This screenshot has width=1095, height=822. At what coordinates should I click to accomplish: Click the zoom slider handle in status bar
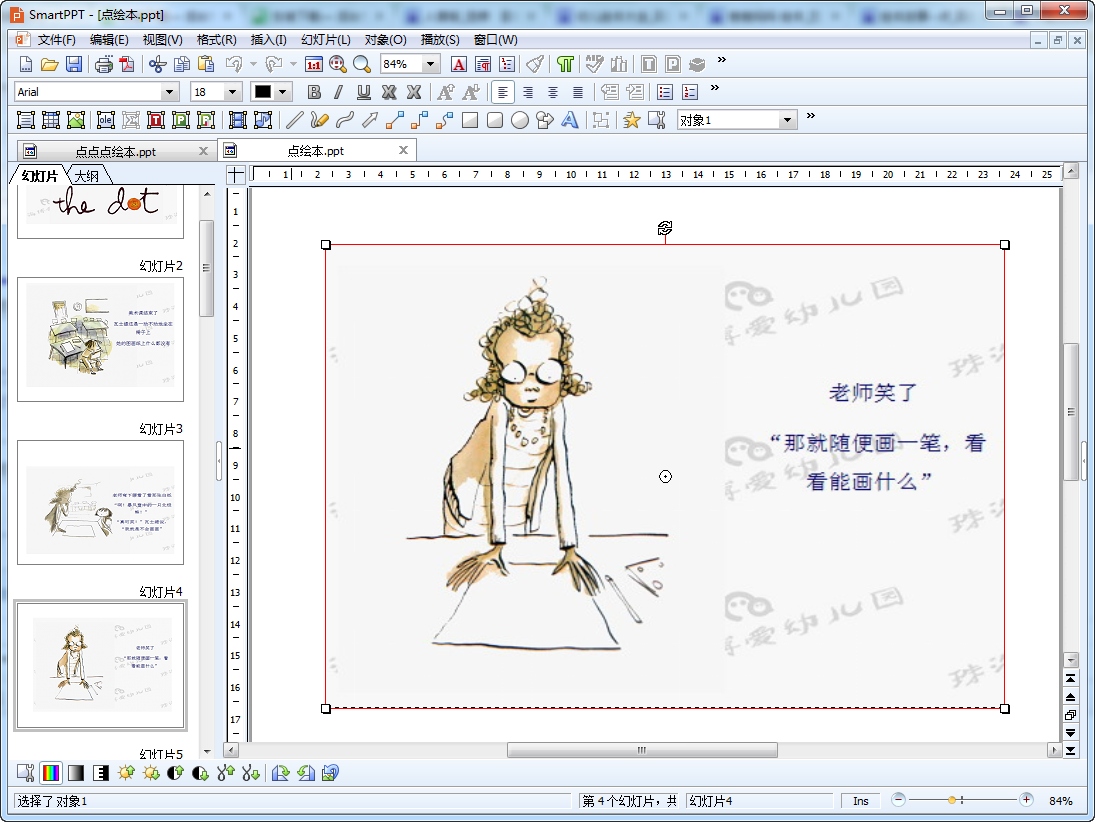point(952,800)
